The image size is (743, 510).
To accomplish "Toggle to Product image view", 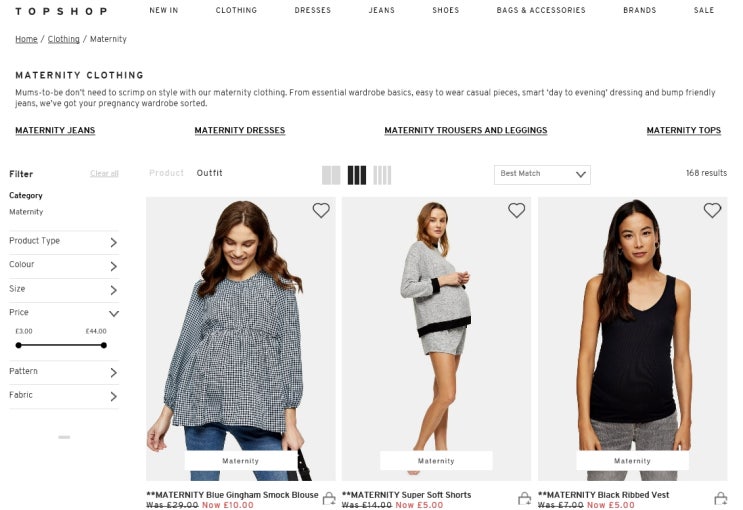I will (x=166, y=173).
